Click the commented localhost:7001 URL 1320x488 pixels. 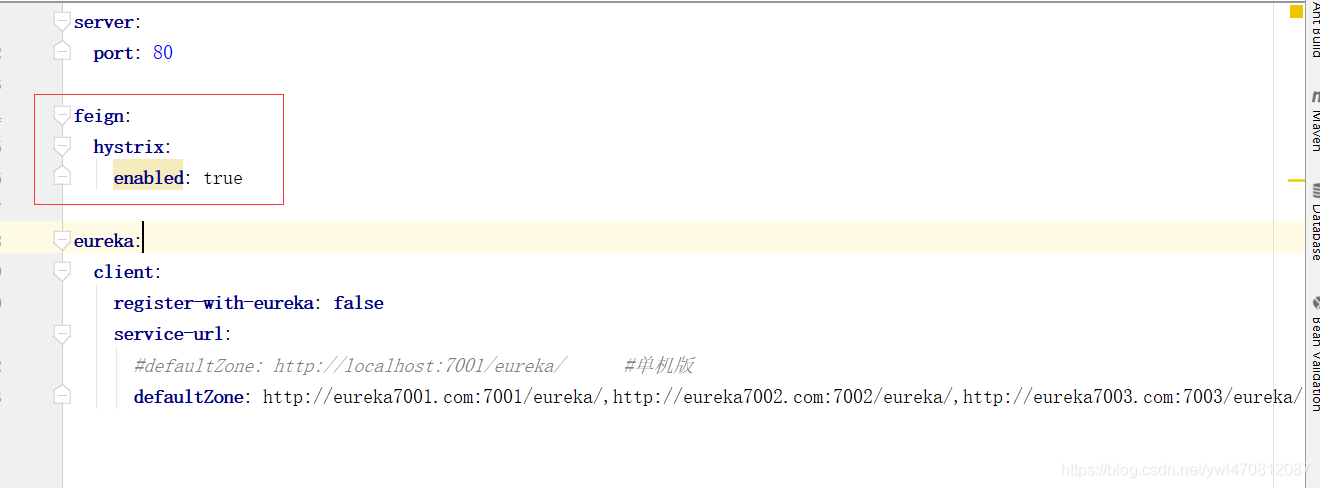tap(420, 366)
